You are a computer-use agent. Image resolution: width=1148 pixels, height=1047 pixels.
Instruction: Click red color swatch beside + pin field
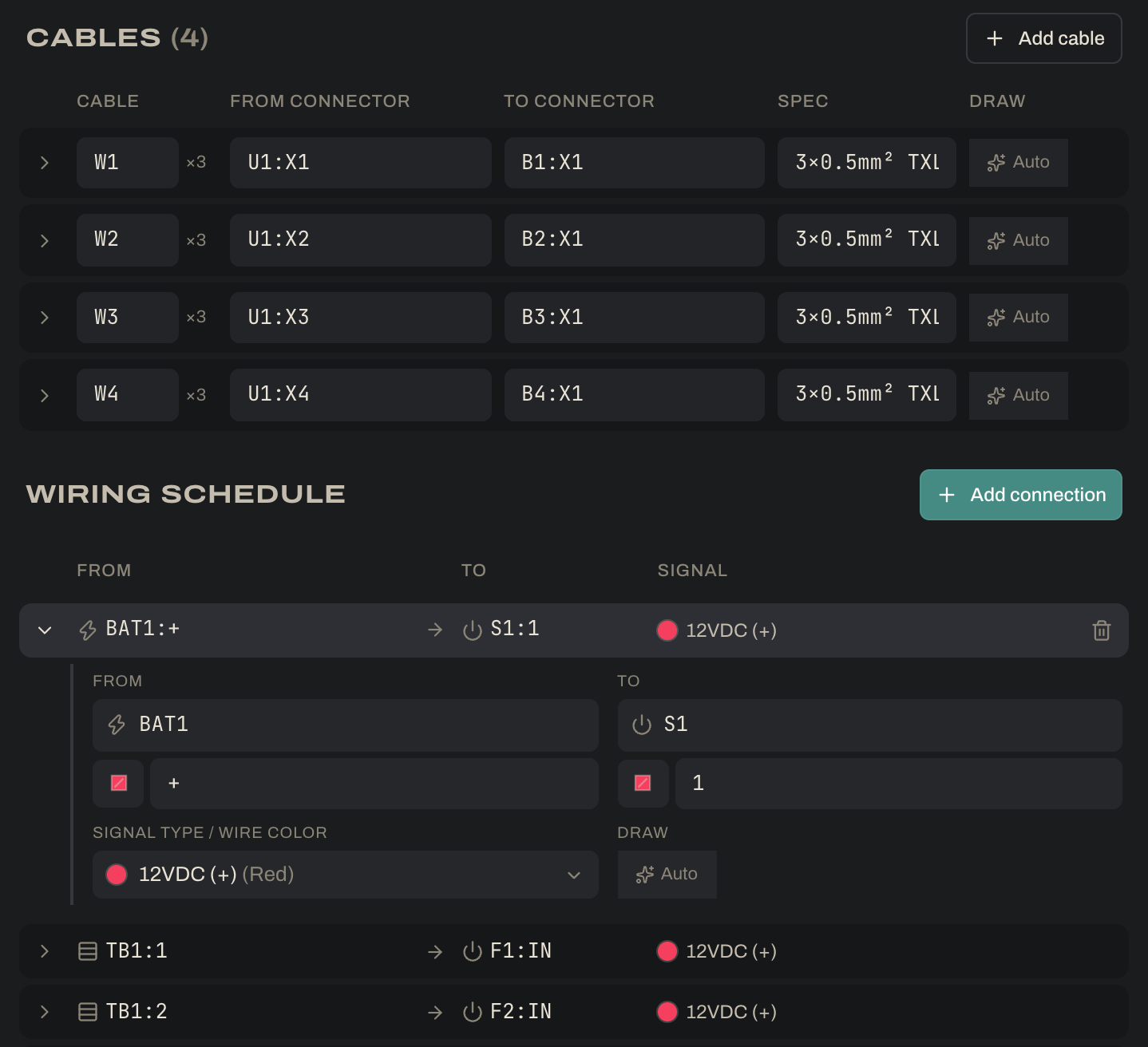(118, 783)
